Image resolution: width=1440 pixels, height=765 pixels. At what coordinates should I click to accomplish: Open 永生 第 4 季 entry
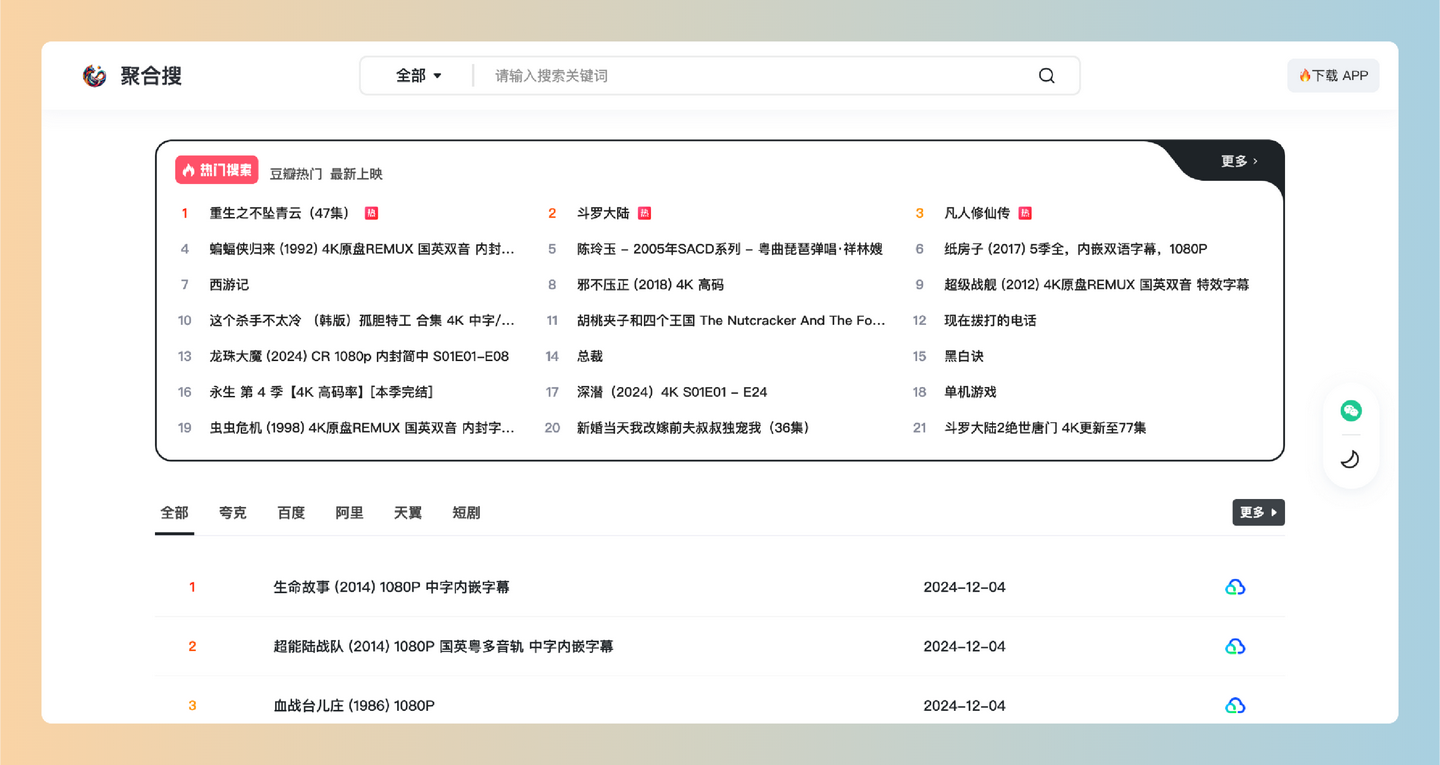coord(321,392)
